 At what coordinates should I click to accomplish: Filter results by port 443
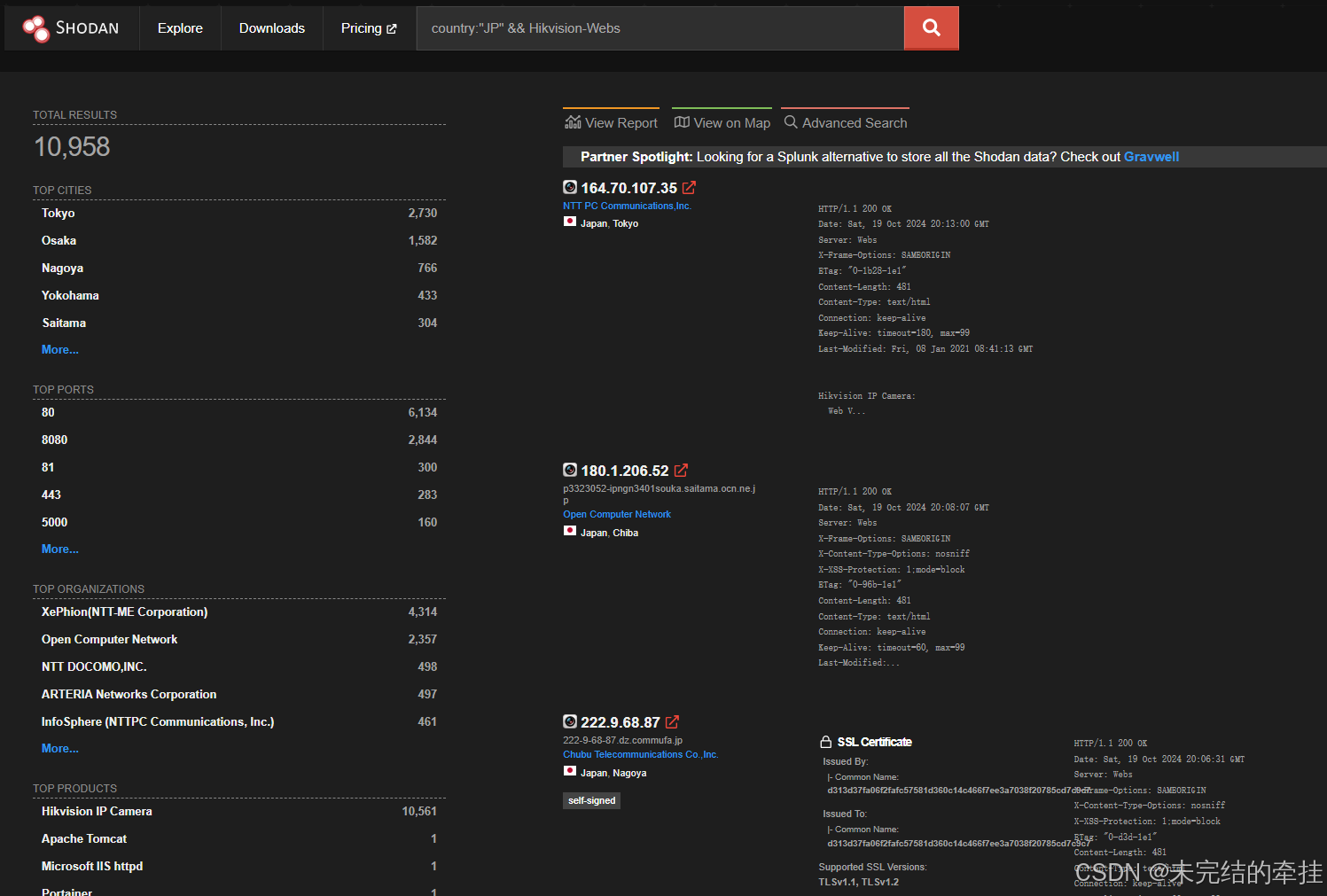pyautogui.click(x=239, y=495)
